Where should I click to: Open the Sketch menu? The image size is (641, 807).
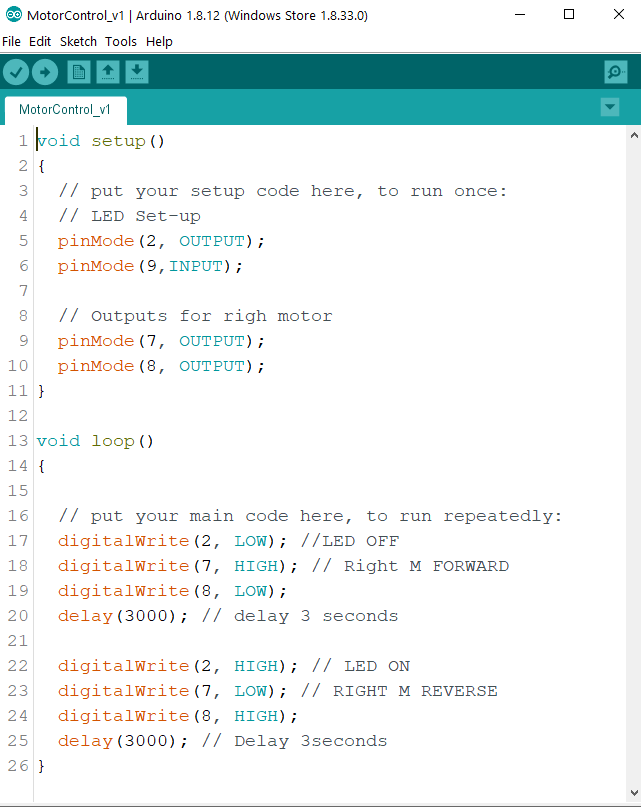[78, 42]
